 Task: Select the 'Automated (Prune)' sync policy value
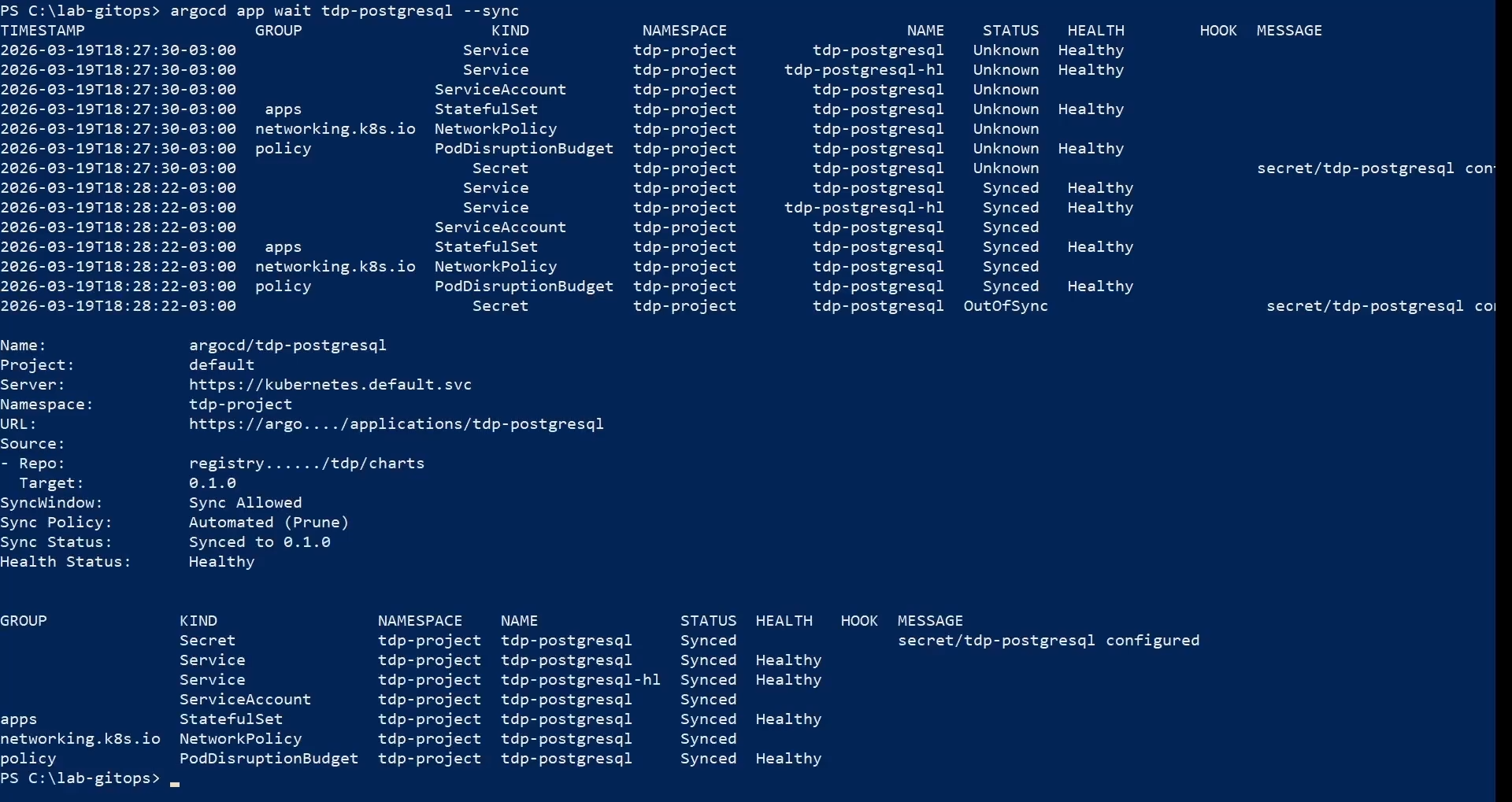click(269, 523)
